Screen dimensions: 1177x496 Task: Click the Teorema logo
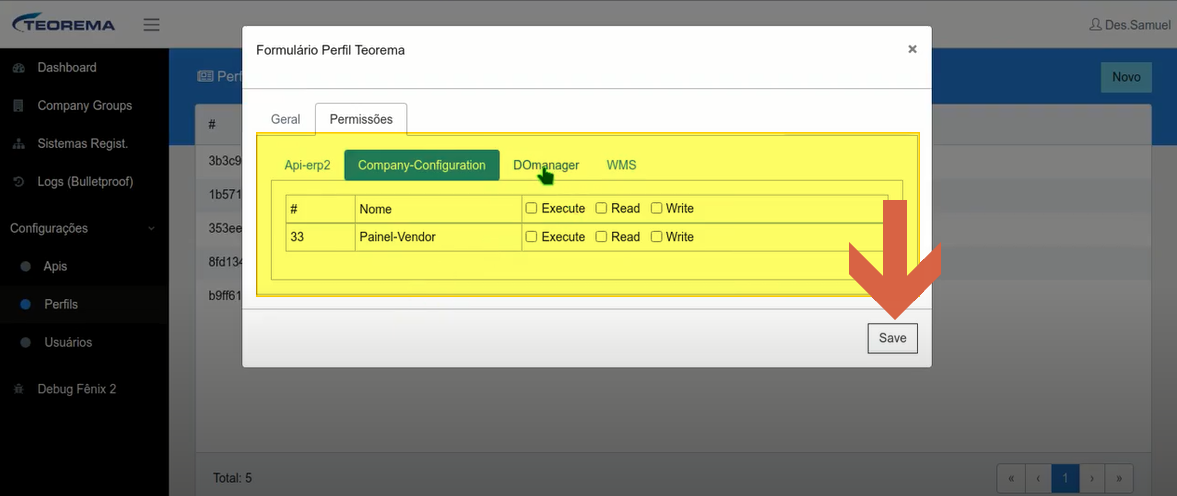point(63,24)
